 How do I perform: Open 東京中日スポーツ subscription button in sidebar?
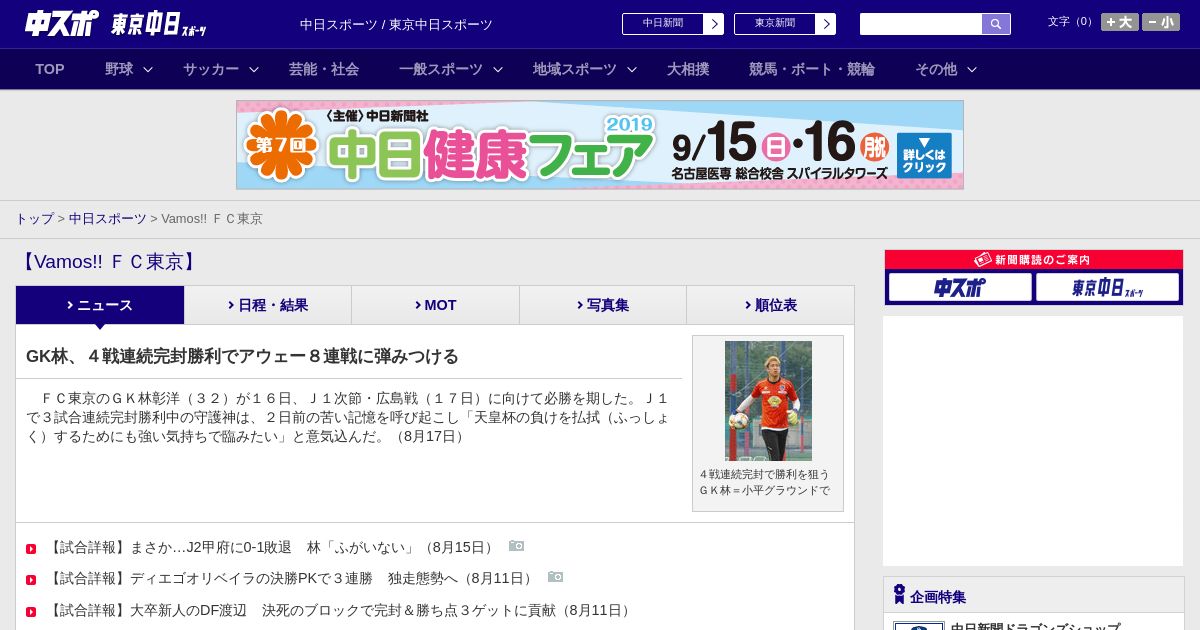tap(1107, 287)
